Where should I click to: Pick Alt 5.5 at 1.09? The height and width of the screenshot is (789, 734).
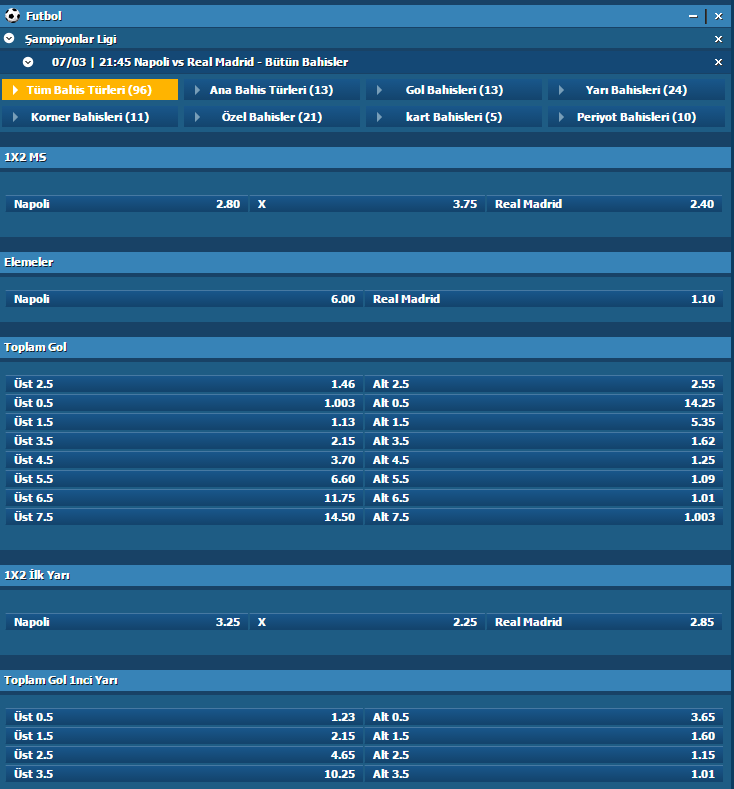pyautogui.click(x=543, y=479)
